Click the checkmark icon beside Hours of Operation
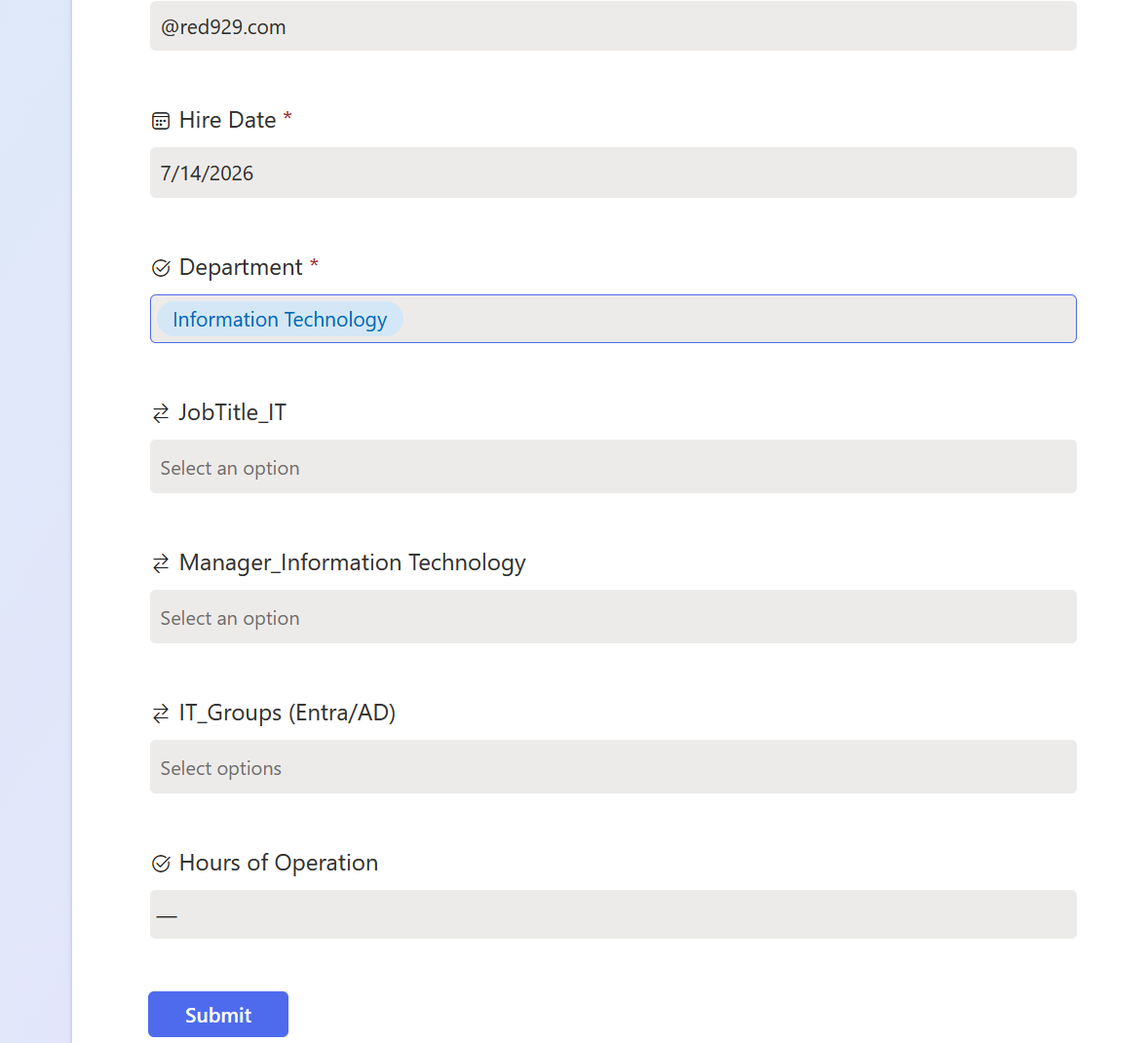The height and width of the screenshot is (1043, 1148). tap(161, 864)
